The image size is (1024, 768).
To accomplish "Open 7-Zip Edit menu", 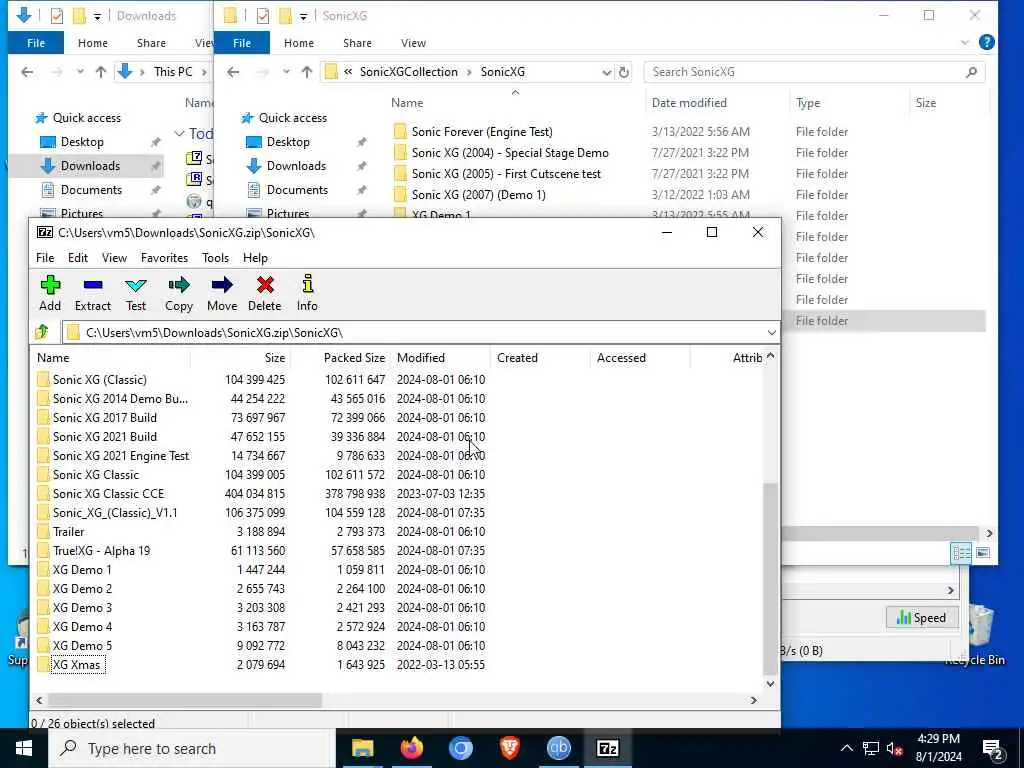I will pos(78,258).
